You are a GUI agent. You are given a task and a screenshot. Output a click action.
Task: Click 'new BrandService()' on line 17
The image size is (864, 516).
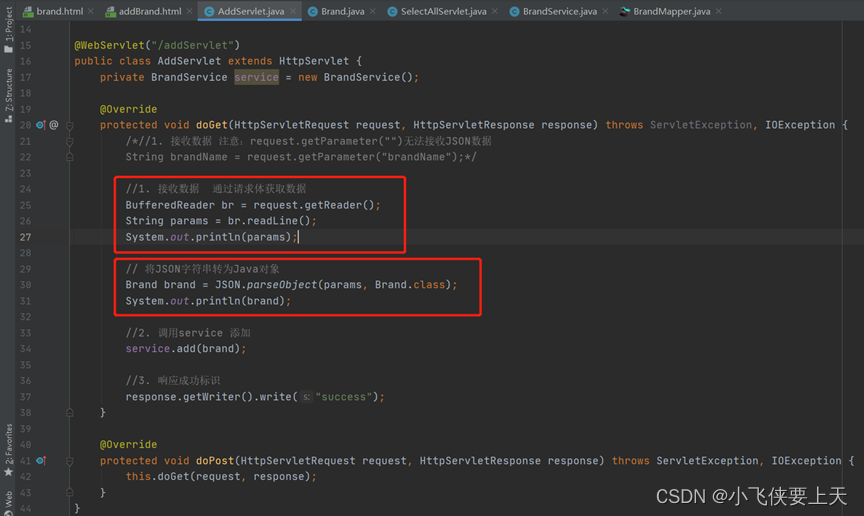click(355, 77)
